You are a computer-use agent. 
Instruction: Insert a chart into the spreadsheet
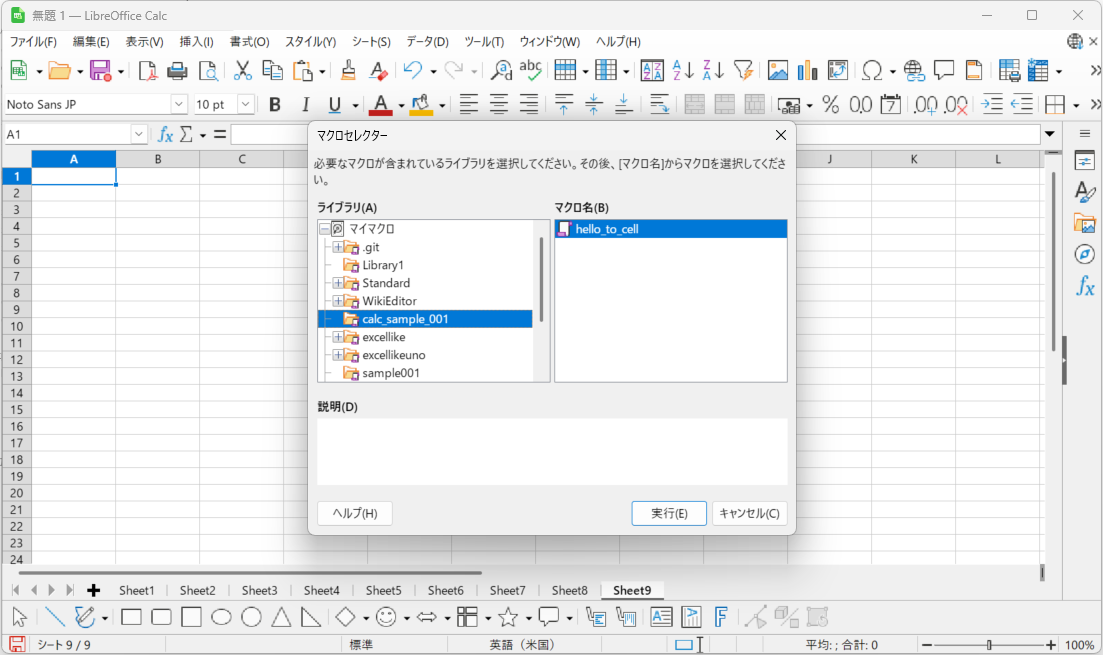(807, 70)
